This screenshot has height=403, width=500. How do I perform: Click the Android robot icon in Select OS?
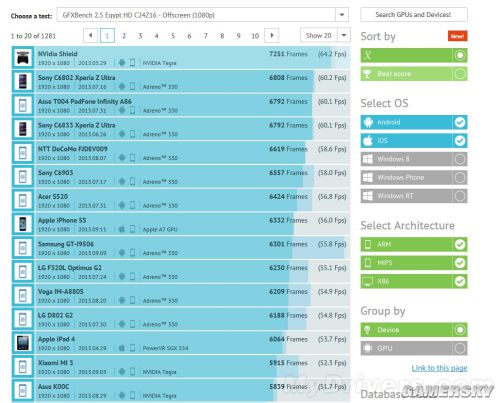click(x=368, y=122)
